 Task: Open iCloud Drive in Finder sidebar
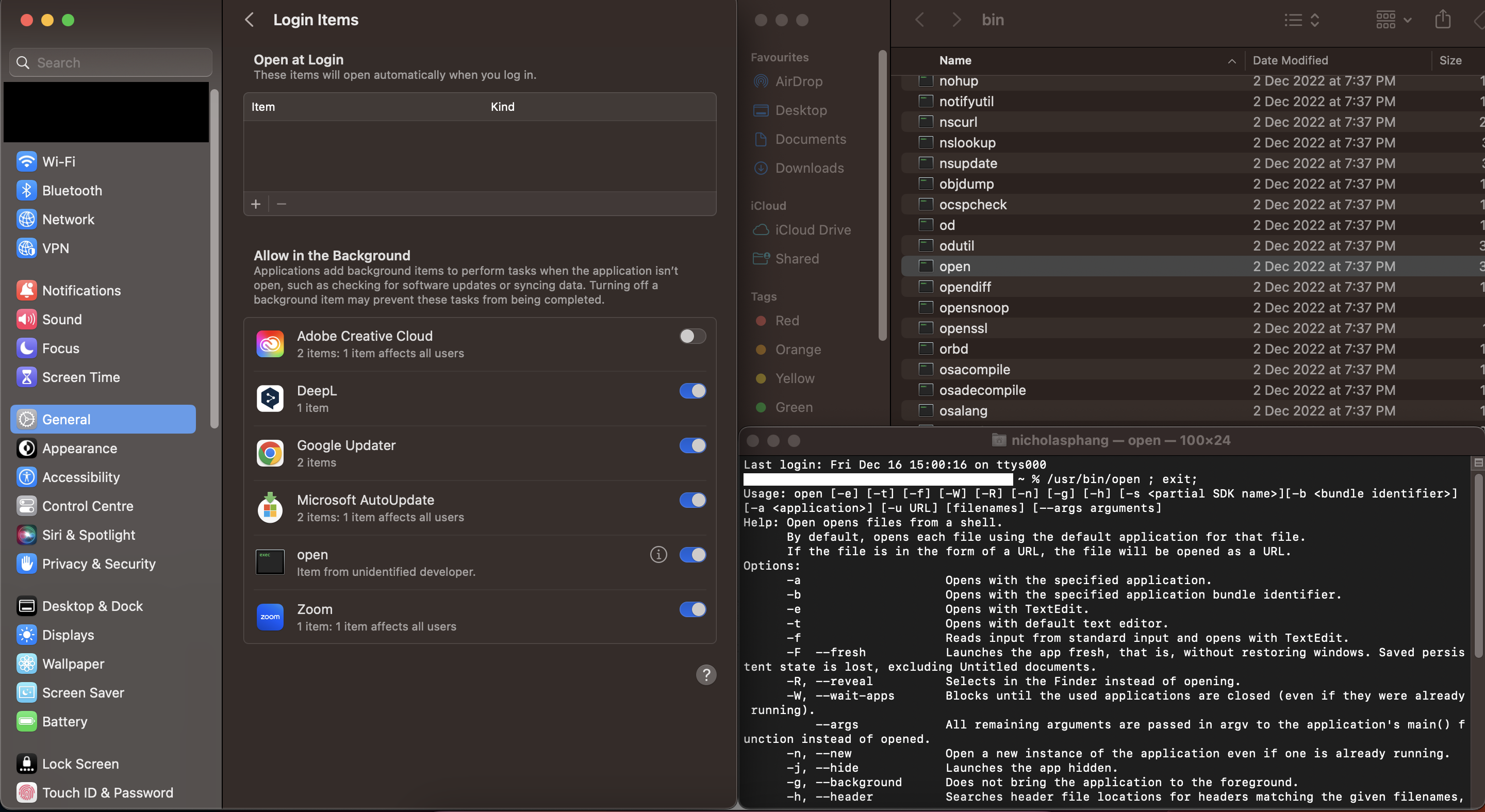[812, 230]
